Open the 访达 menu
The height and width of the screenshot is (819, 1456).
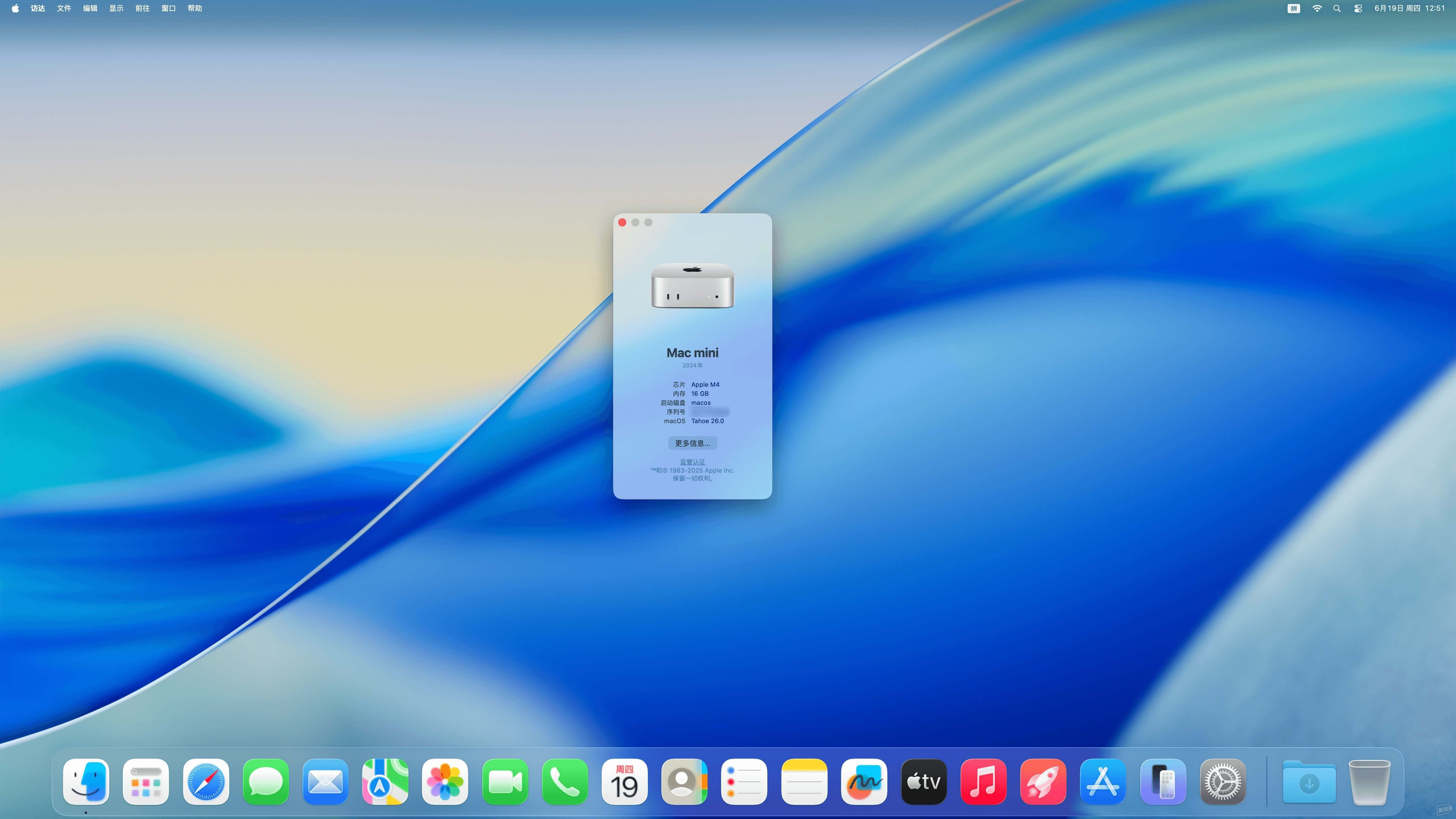point(38,8)
